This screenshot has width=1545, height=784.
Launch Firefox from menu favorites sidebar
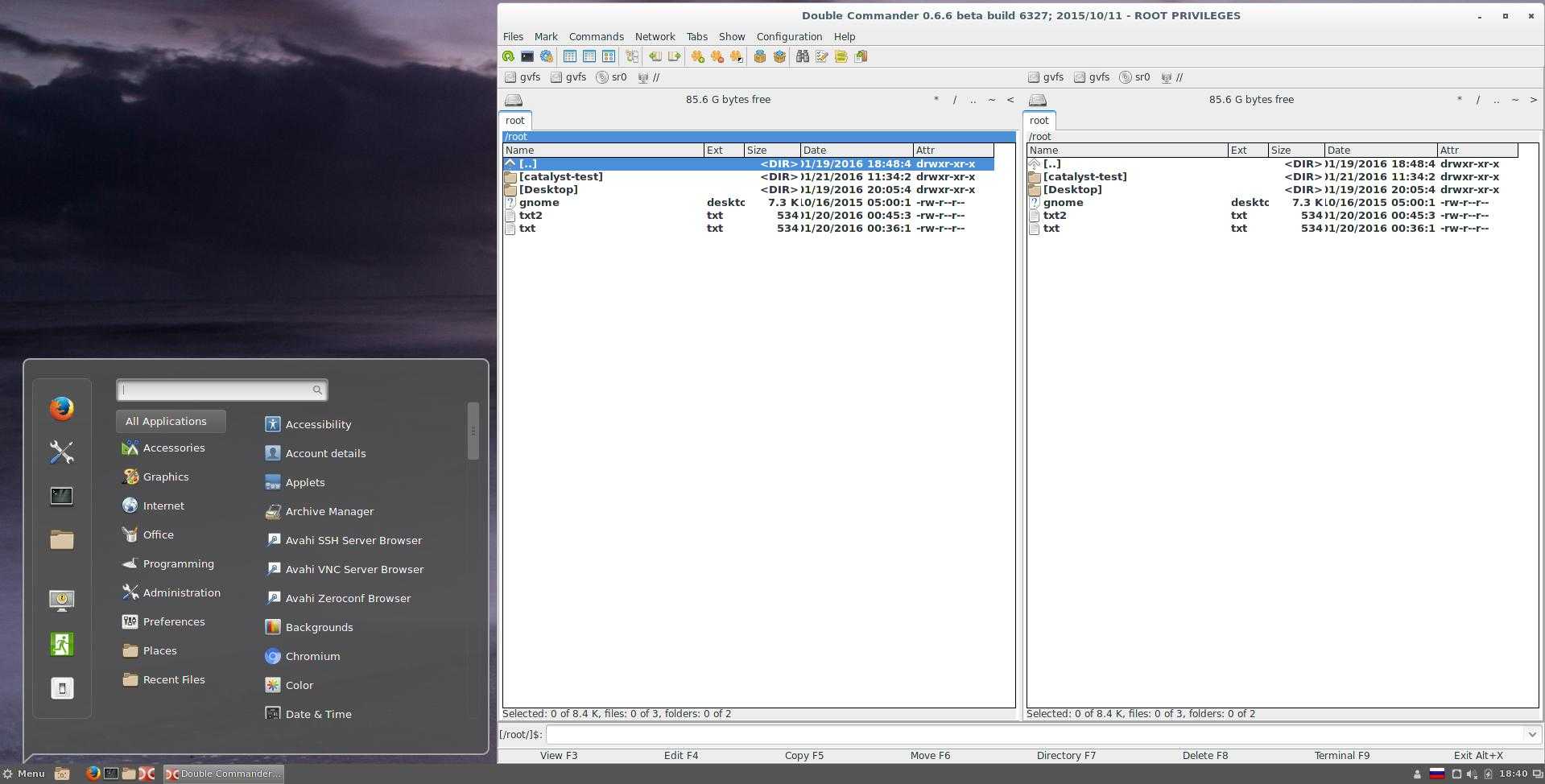pyautogui.click(x=62, y=409)
